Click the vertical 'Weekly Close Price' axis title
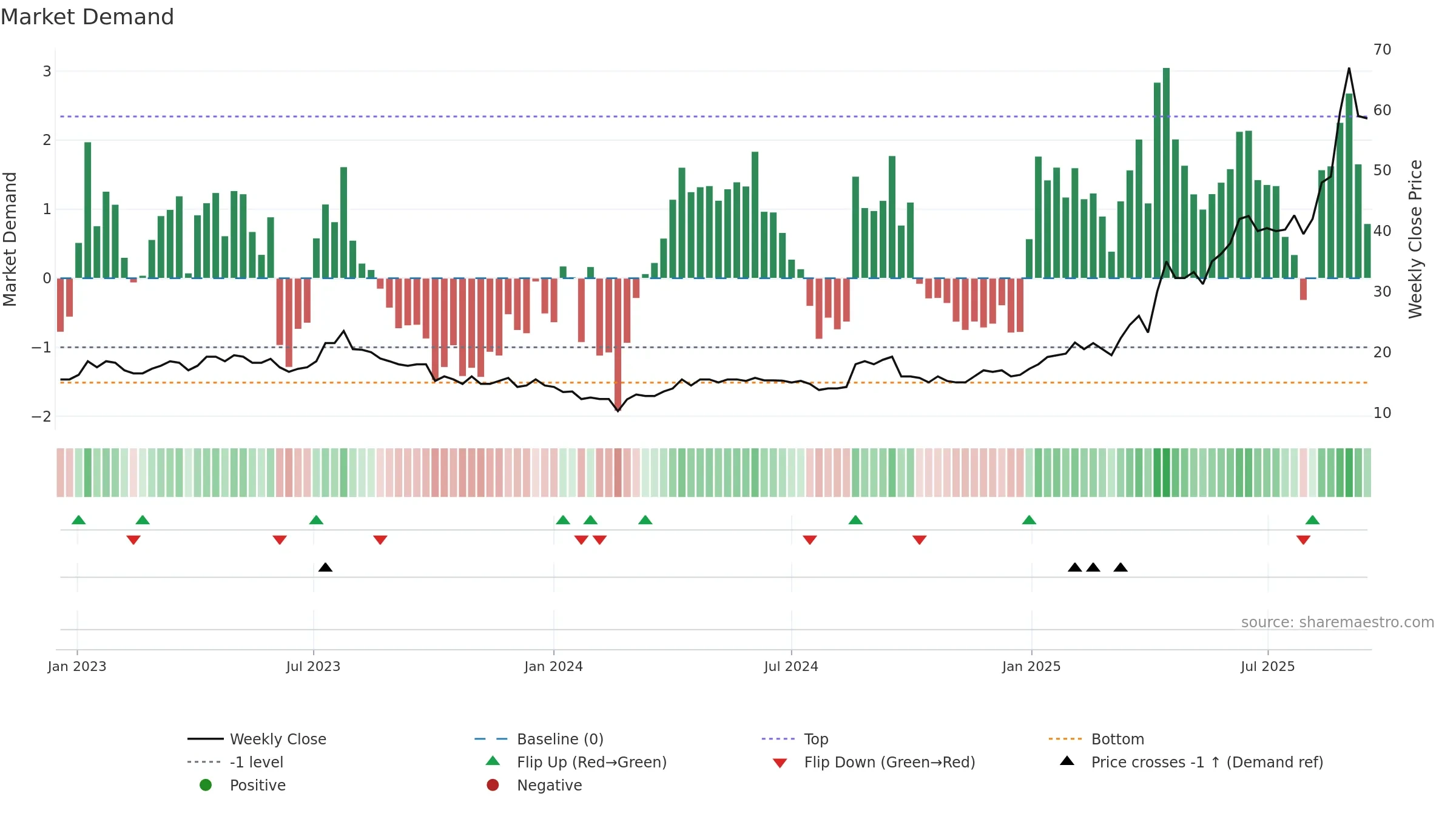The image size is (1456, 819). (x=1415, y=239)
